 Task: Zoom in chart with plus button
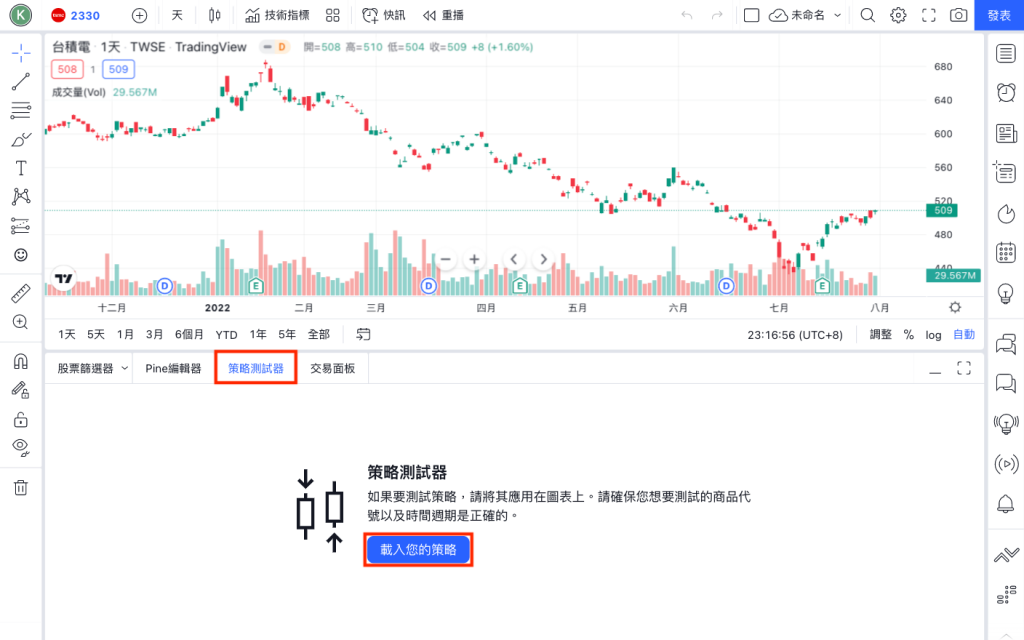pos(475,259)
